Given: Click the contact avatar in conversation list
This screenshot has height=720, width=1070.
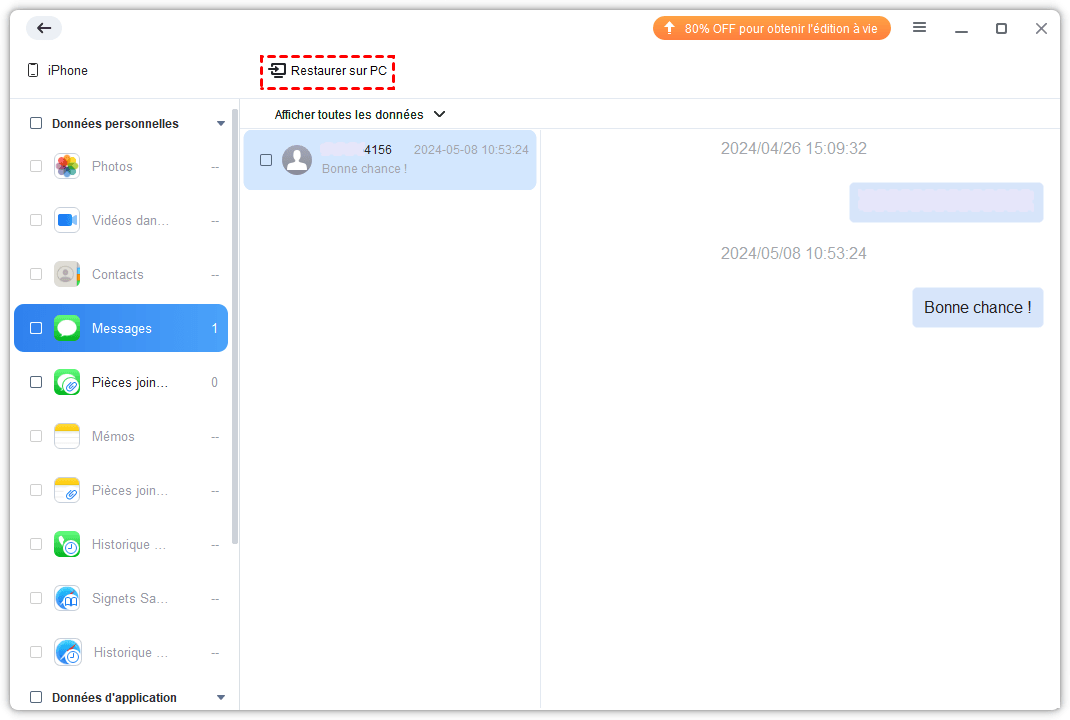Looking at the screenshot, I should [297, 160].
